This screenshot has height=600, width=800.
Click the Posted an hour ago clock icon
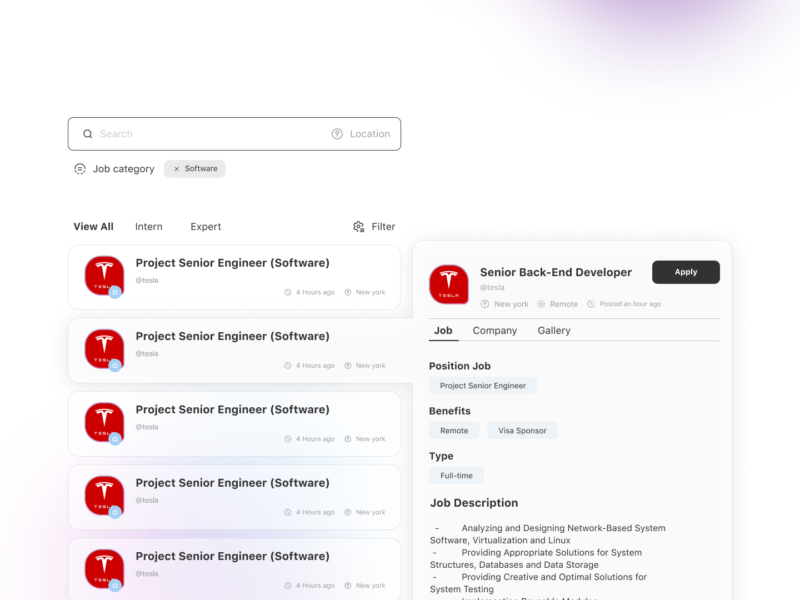click(591, 304)
